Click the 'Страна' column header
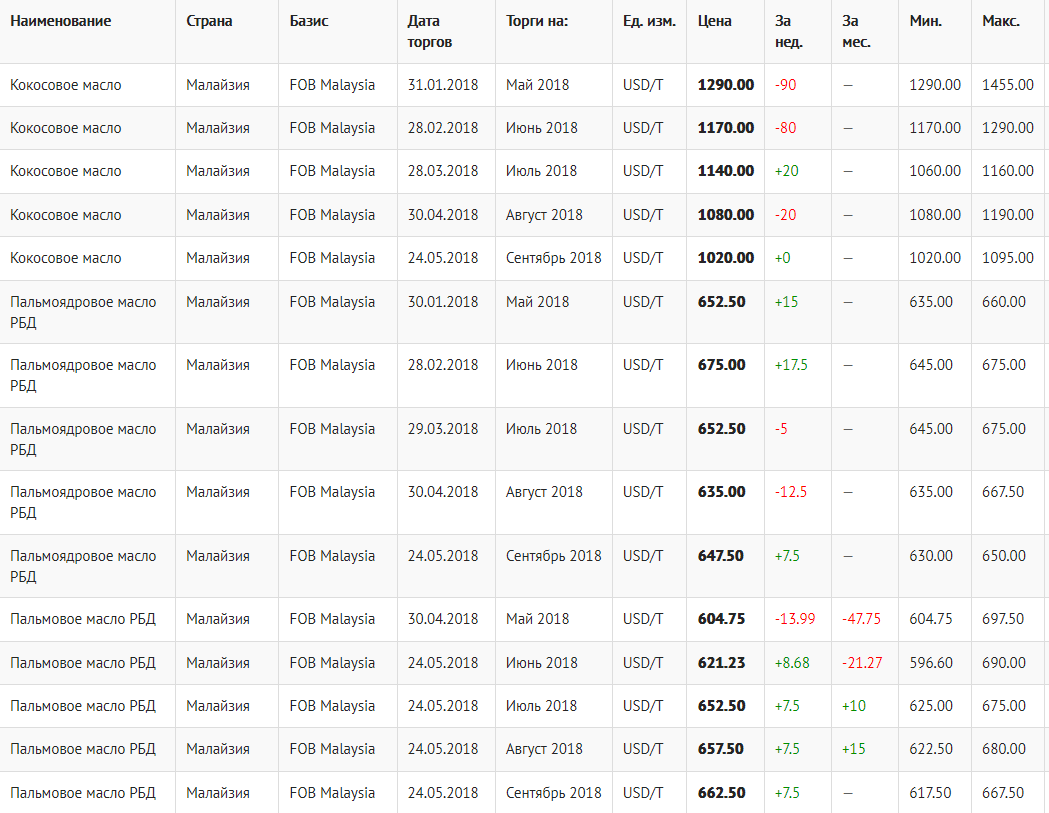Image resolution: width=1049 pixels, height=813 pixels. pos(209,21)
